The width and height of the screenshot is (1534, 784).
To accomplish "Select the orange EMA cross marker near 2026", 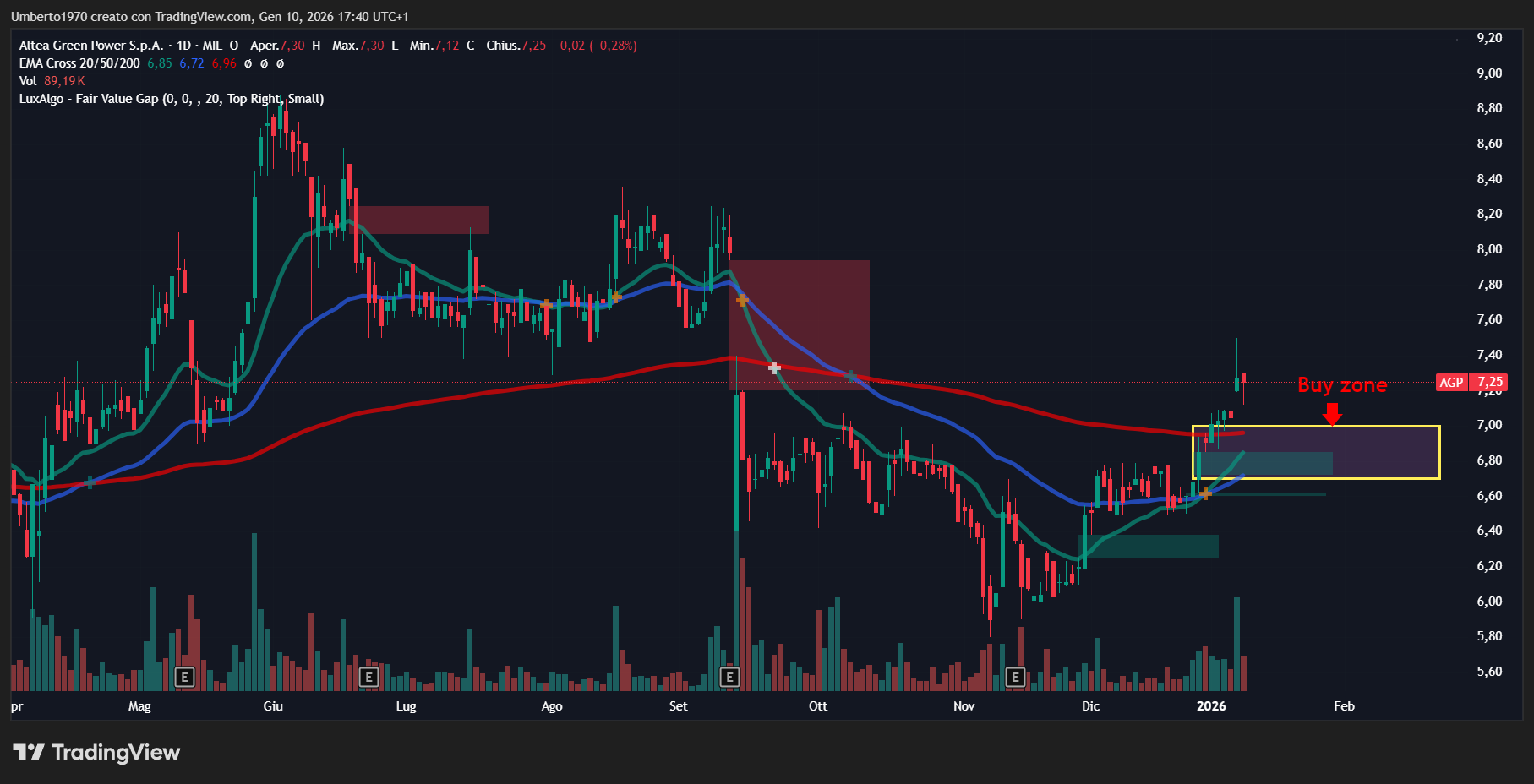I will click(1205, 493).
